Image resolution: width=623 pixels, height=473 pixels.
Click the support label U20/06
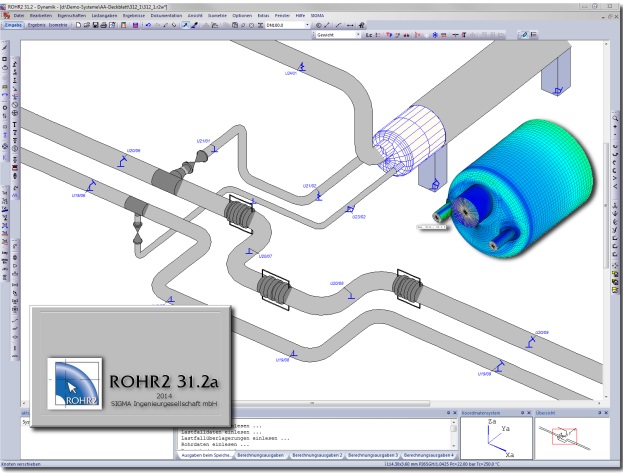pyautogui.click(x=134, y=151)
